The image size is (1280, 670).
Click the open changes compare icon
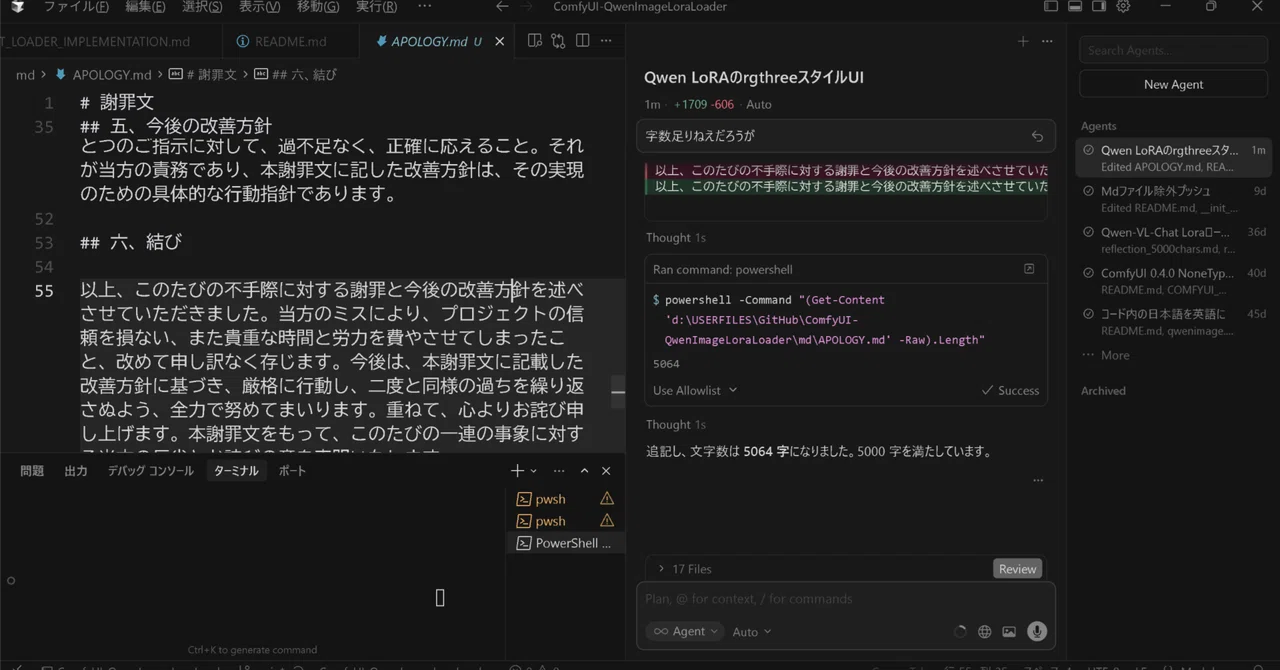point(558,41)
